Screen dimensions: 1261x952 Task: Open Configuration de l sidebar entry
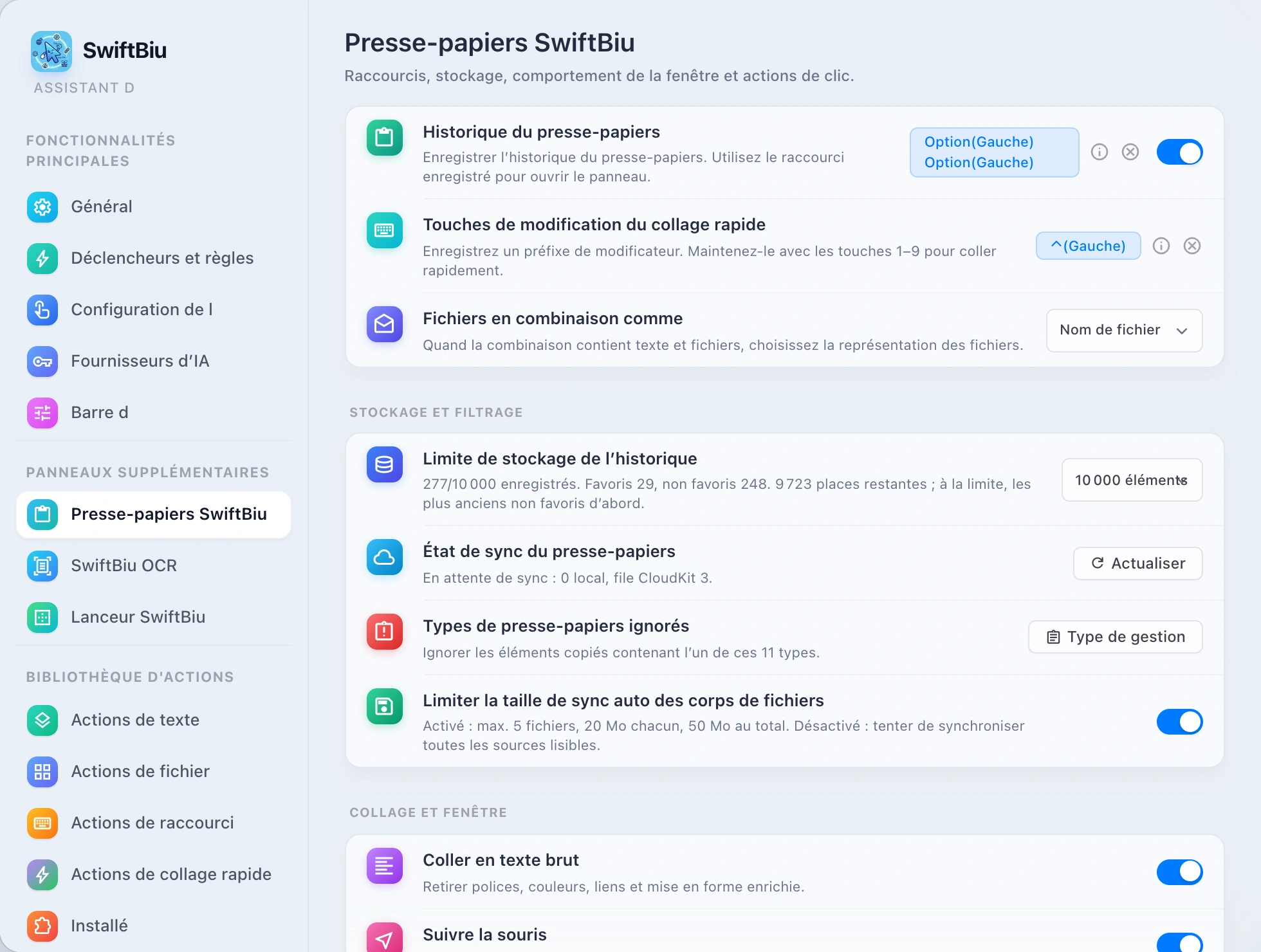(x=154, y=310)
